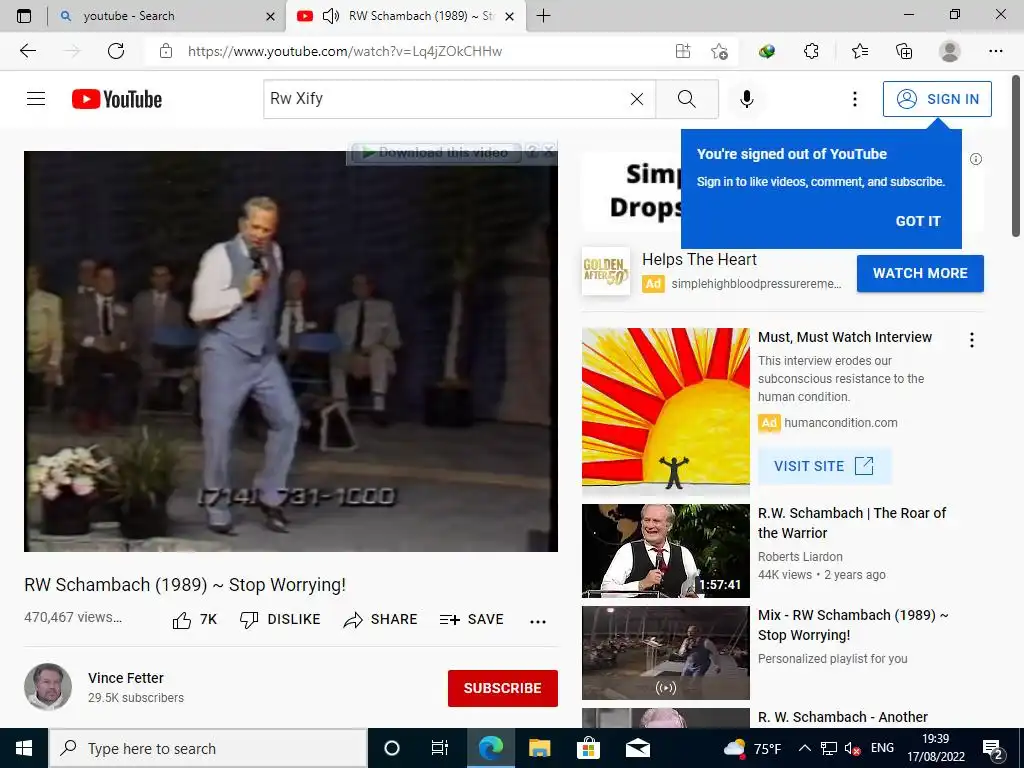Open the Extensions puzzle-piece icon
Viewport: 1024px width, 768px height.
coord(811,51)
